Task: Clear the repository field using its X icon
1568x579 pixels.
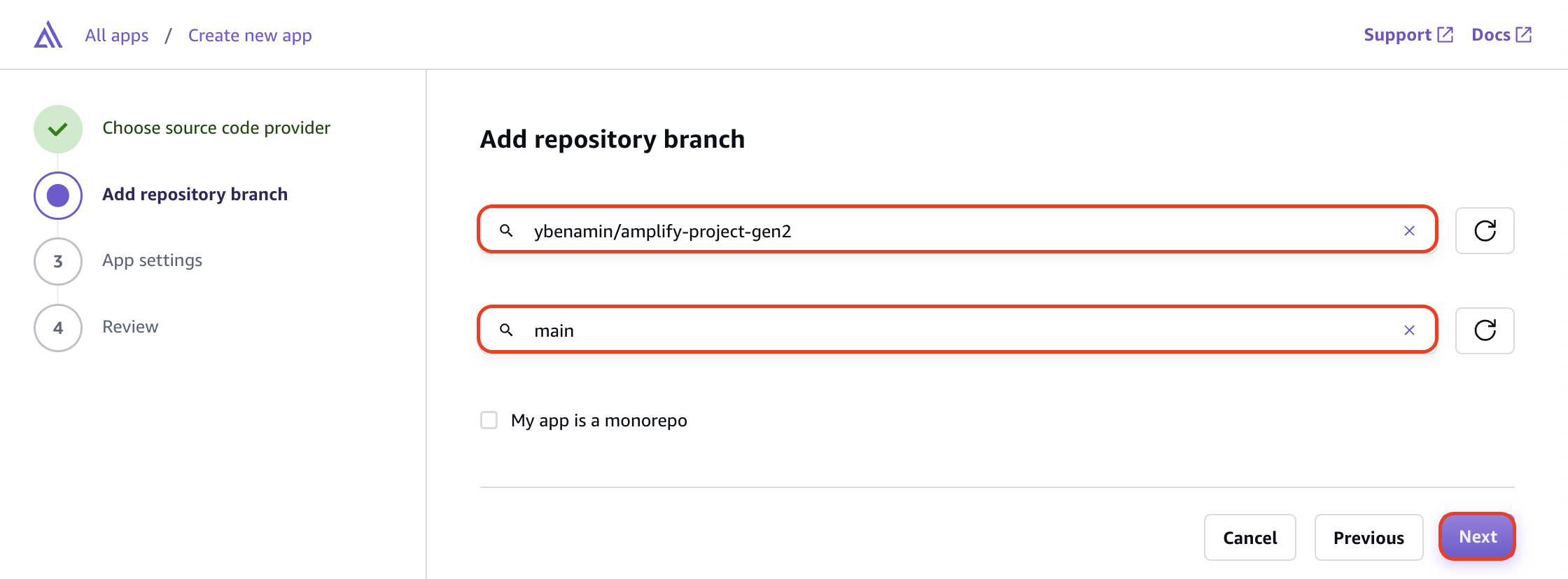Action: click(x=1409, y=230)
